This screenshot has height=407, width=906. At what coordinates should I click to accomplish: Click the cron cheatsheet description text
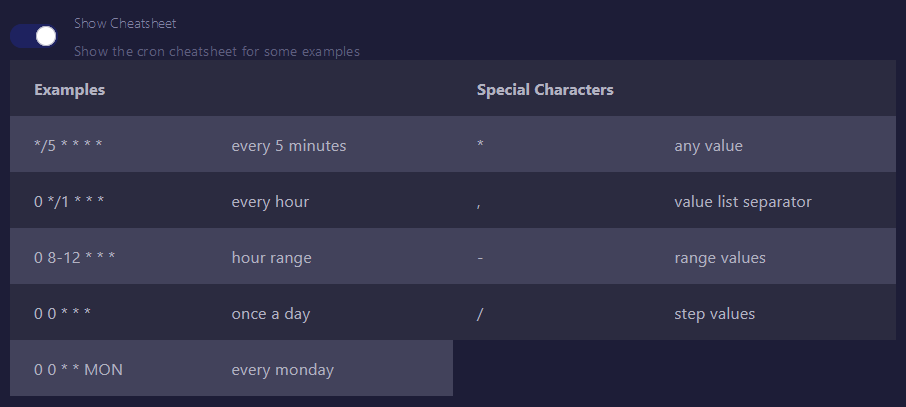coord(217,51)
